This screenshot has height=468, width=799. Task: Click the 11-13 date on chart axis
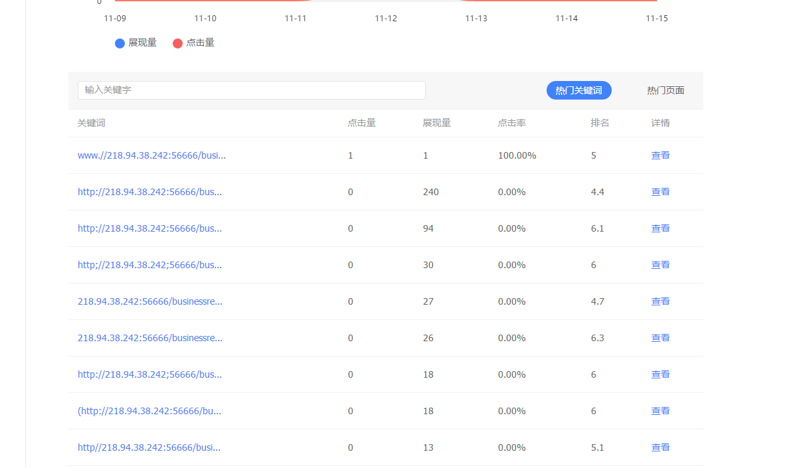tap(476, 18)
